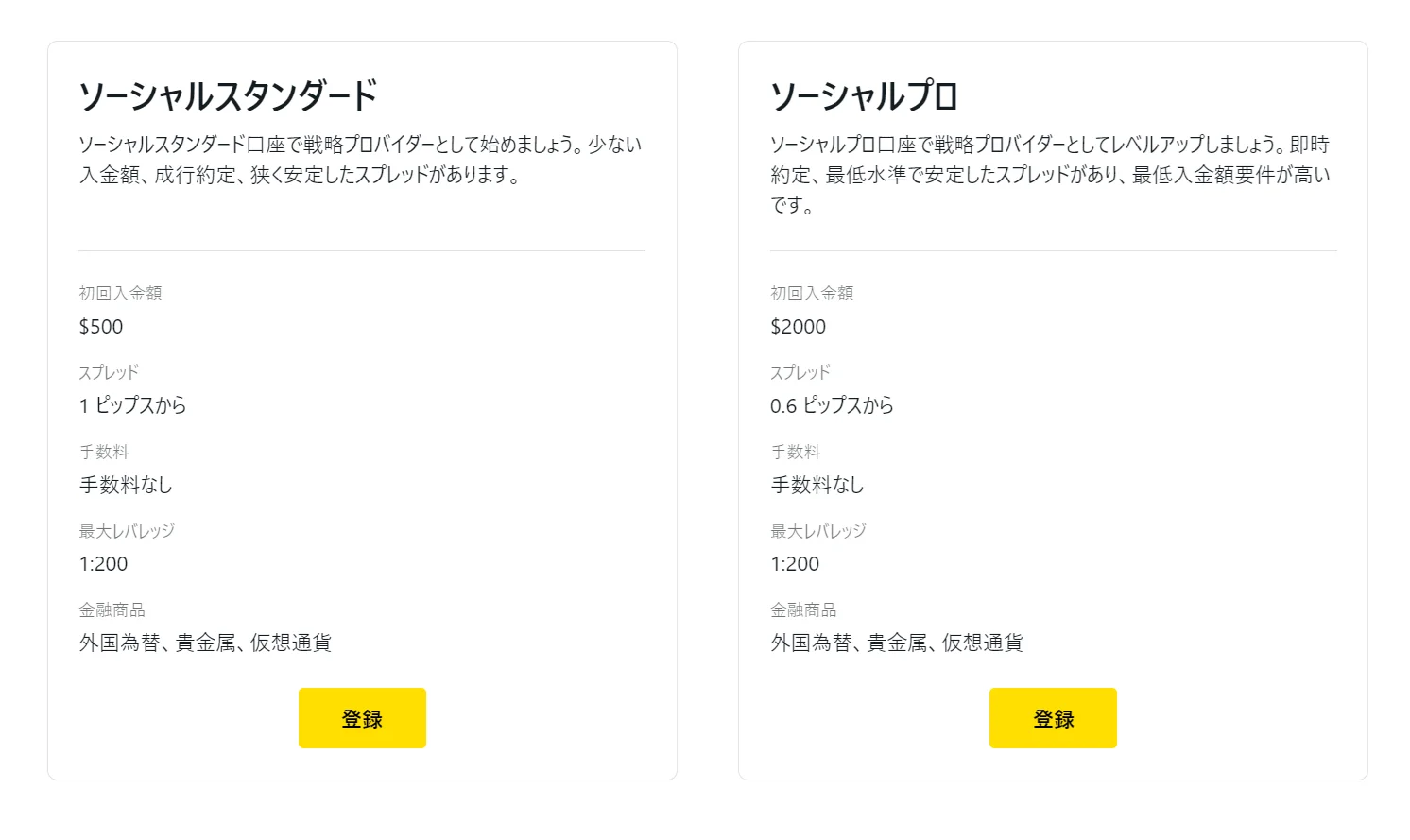Click the 1 ピップスから spread value
The width and height of the screenshot is (1410, 840).
click(133, 405)
